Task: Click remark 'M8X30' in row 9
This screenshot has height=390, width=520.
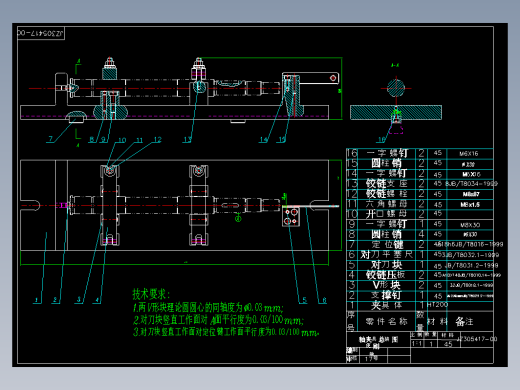Action: [470, 225]
